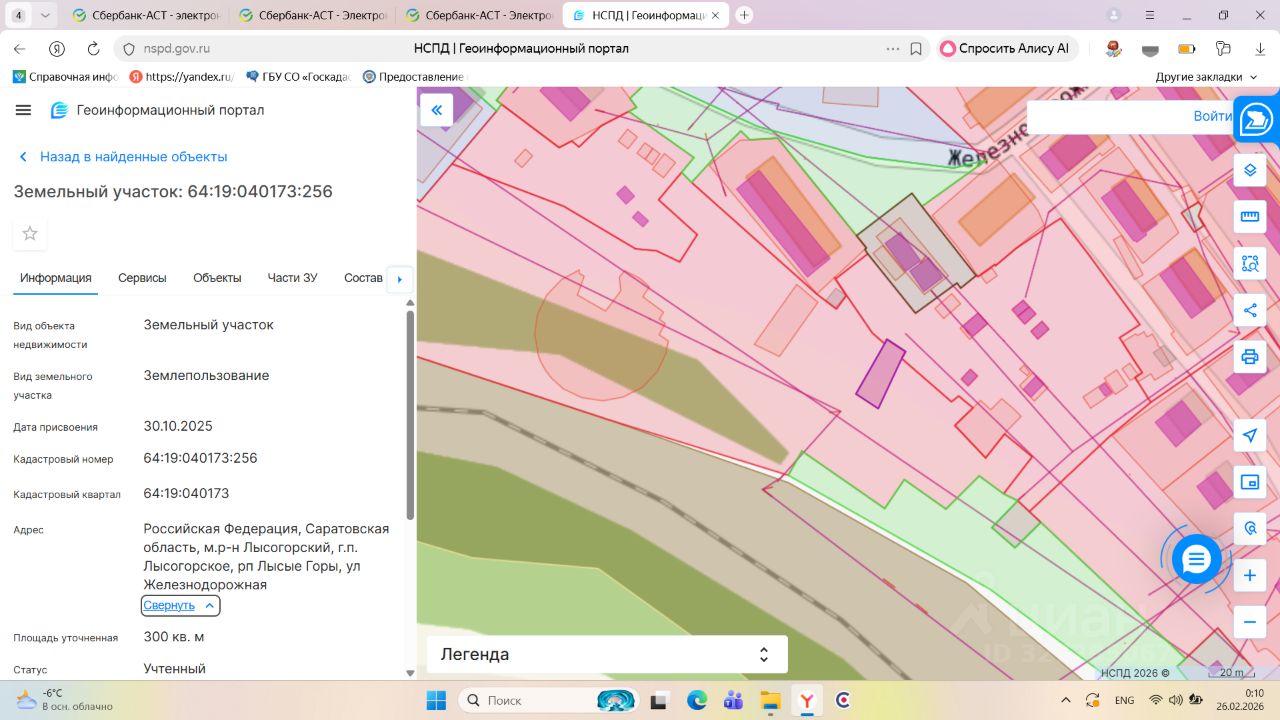This screenshot has height=720, width=1280.
Task: Select the ruler measurement tool
Action: (x=1249, y=217)
